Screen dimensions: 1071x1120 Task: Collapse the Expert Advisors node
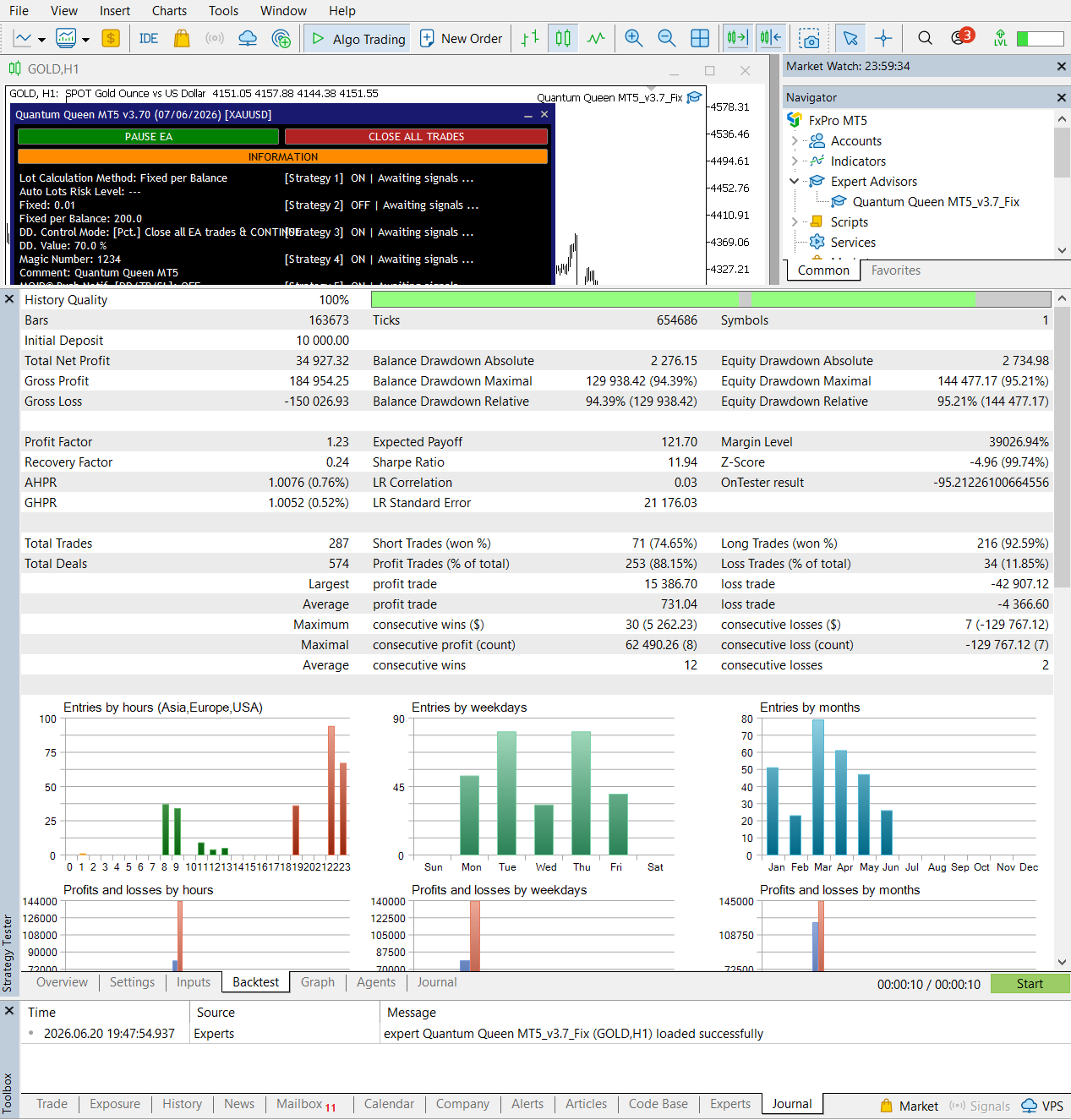795,181
